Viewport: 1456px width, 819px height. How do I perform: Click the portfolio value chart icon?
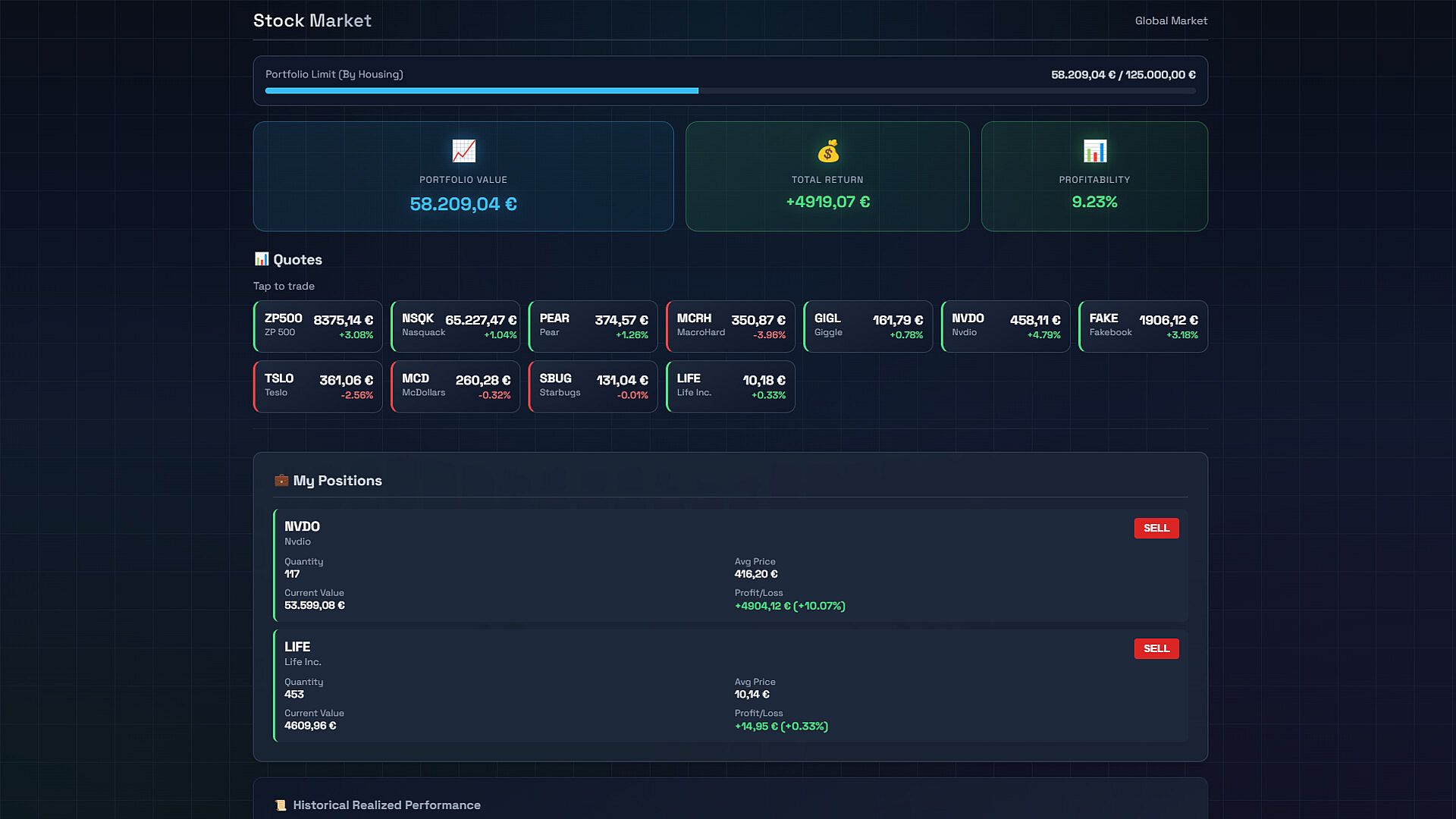click(463, 151)
